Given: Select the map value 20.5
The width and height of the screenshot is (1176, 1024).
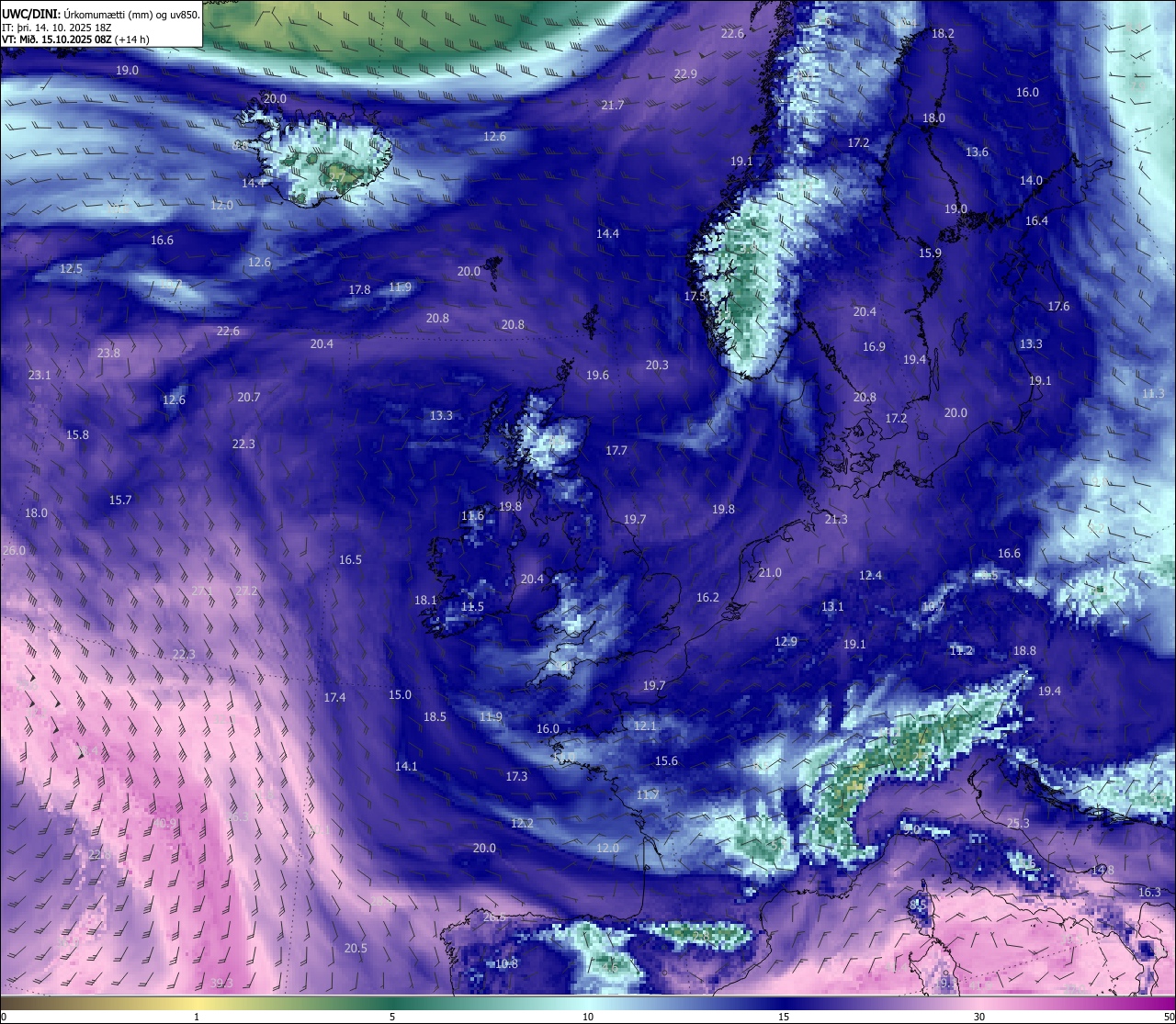Looking at the screenshot, I should pyautogui.click(x=356, y=948).
